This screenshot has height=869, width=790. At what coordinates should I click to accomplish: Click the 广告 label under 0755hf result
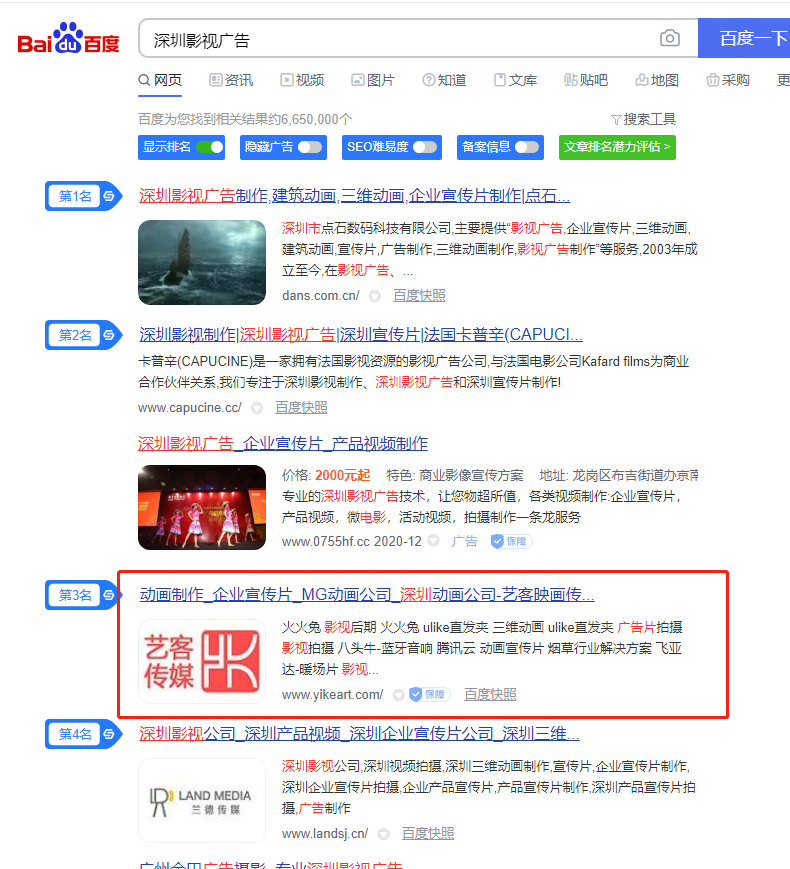465,541
